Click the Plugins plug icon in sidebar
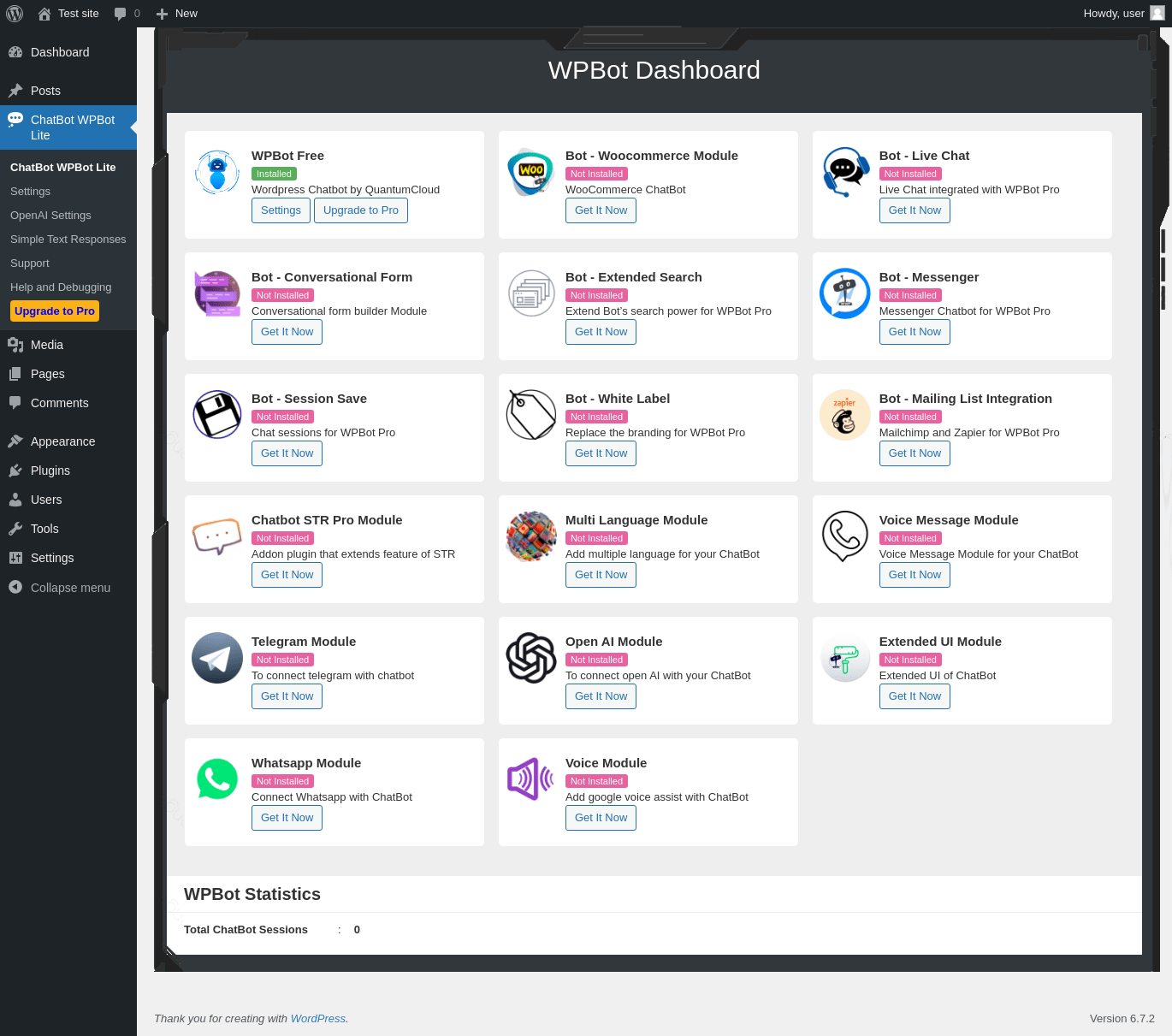 (x=15, y=471)
